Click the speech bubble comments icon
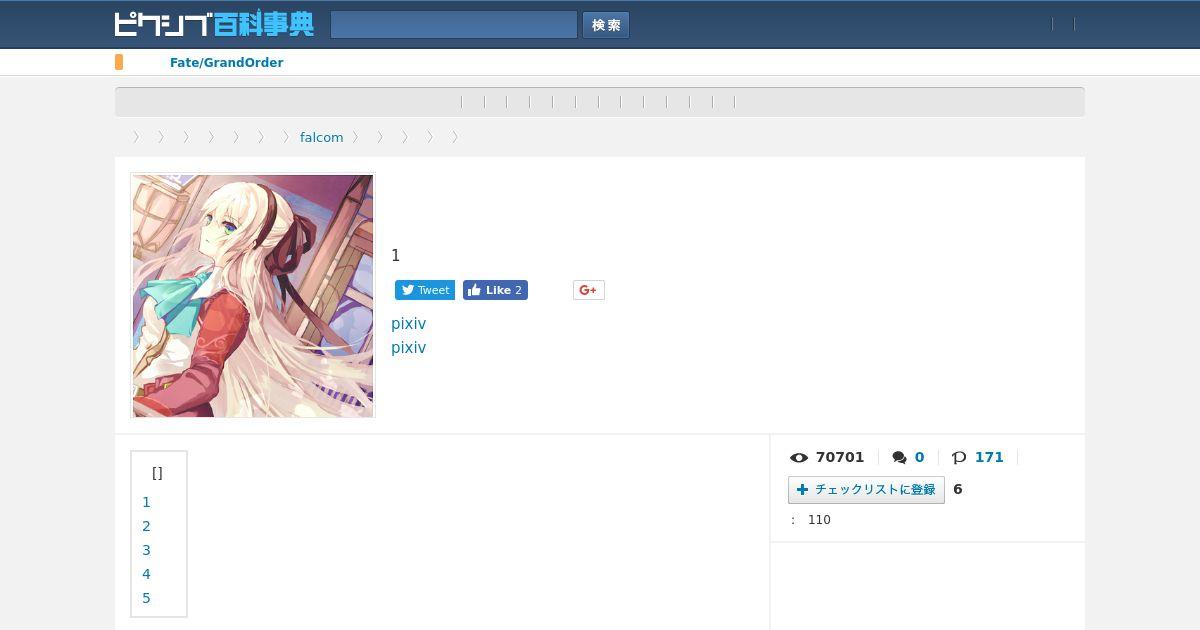1200x630 pixels. [x=899, y=457]
